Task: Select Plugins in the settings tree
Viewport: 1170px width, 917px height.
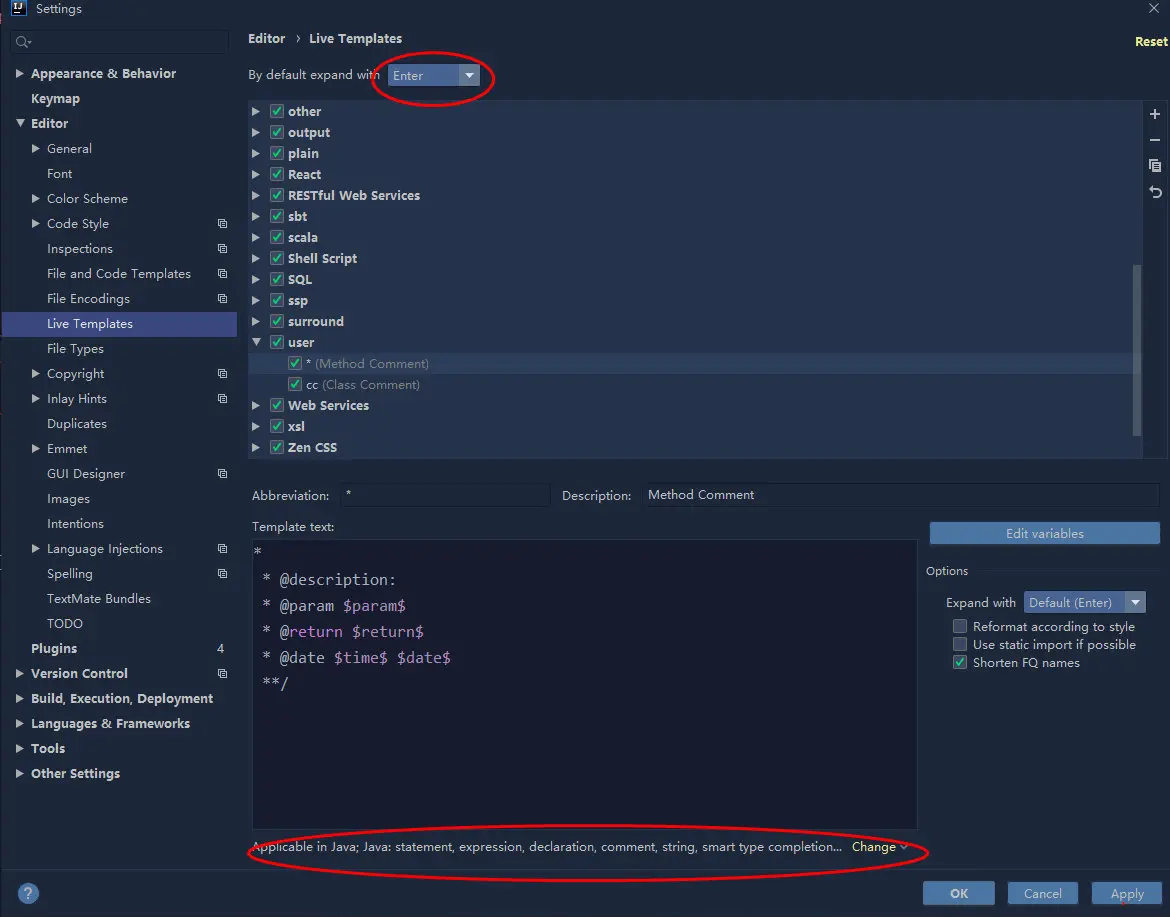Action: pyautogui.click(x=54, y=648)
